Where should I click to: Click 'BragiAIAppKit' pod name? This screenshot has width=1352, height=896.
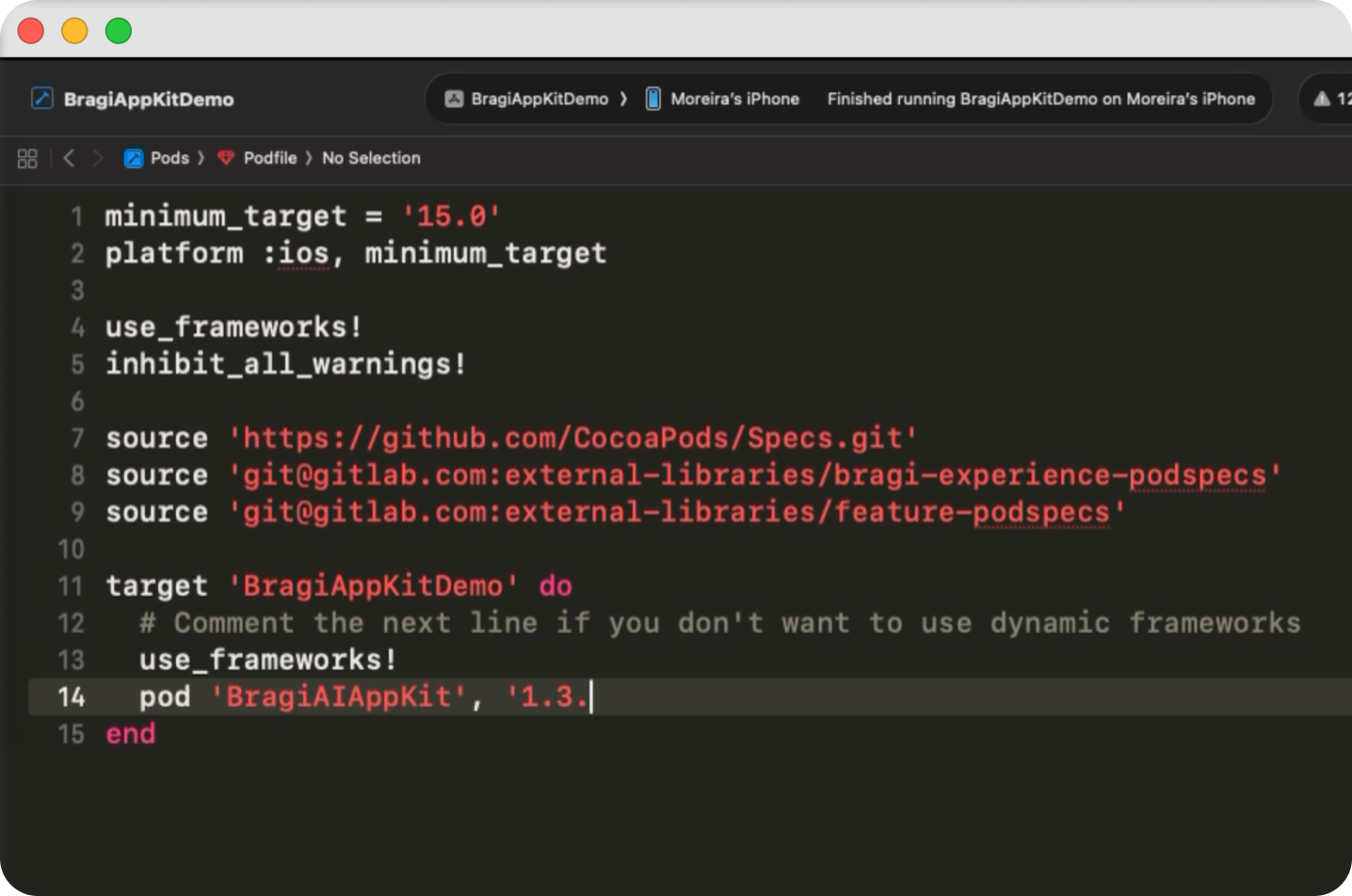[339, 696]
